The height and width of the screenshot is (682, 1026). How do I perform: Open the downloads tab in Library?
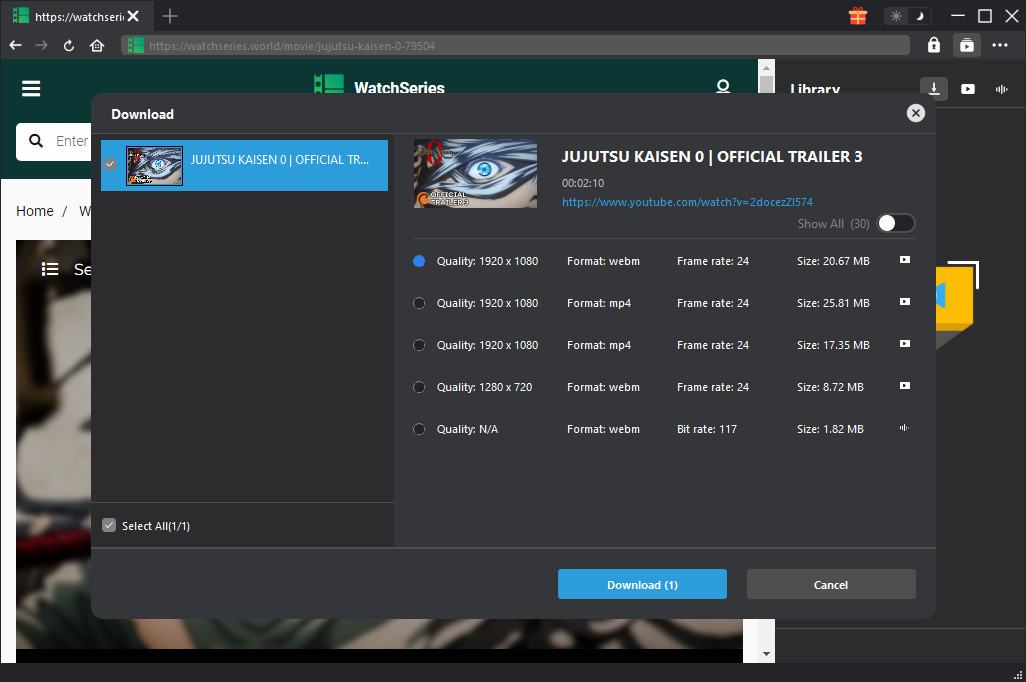tap(934, 89)
